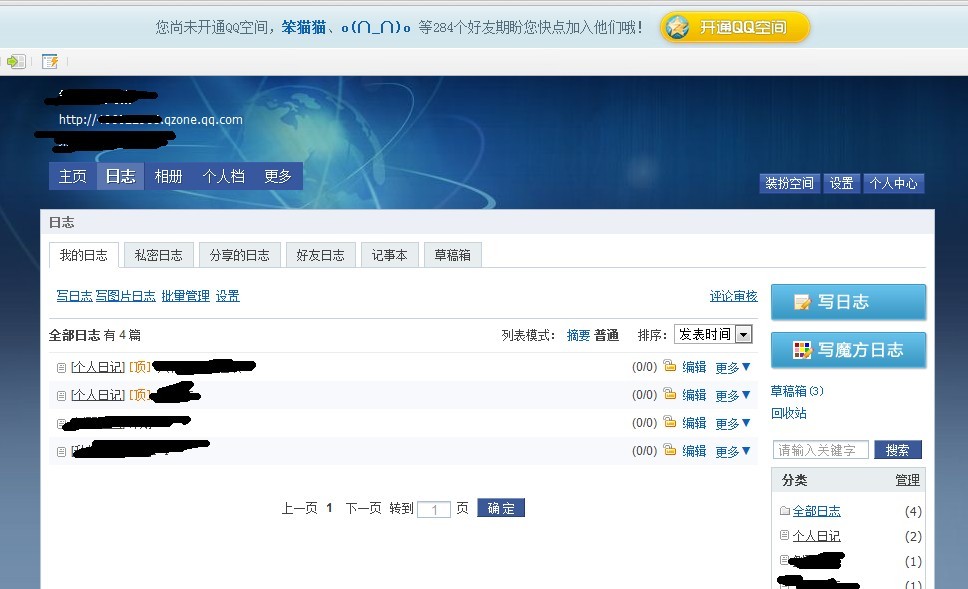Switch to 我的日志 tab

pos(84,255)
